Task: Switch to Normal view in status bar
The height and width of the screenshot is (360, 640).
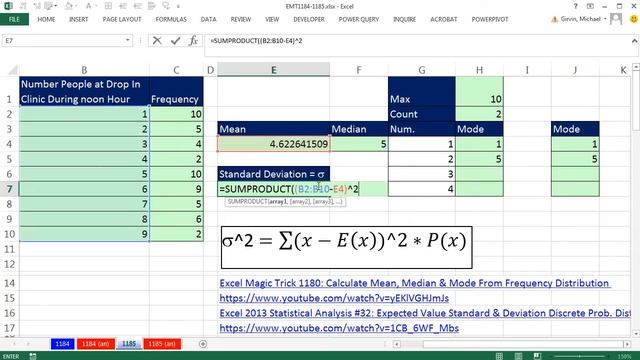Action: pos(499,356)
